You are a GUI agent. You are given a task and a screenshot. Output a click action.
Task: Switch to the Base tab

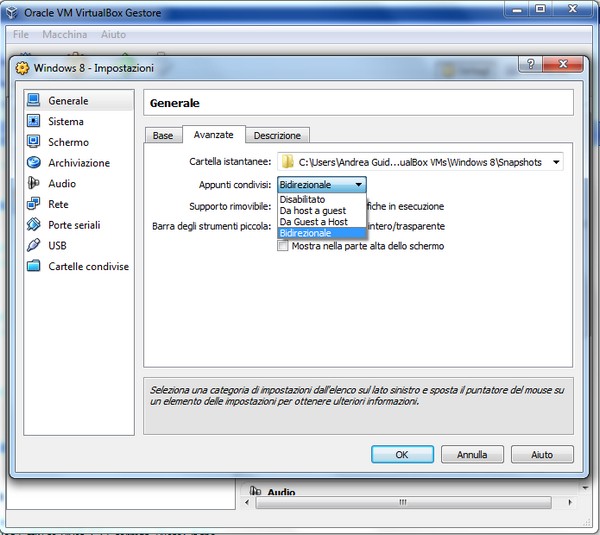click(163, 135)
